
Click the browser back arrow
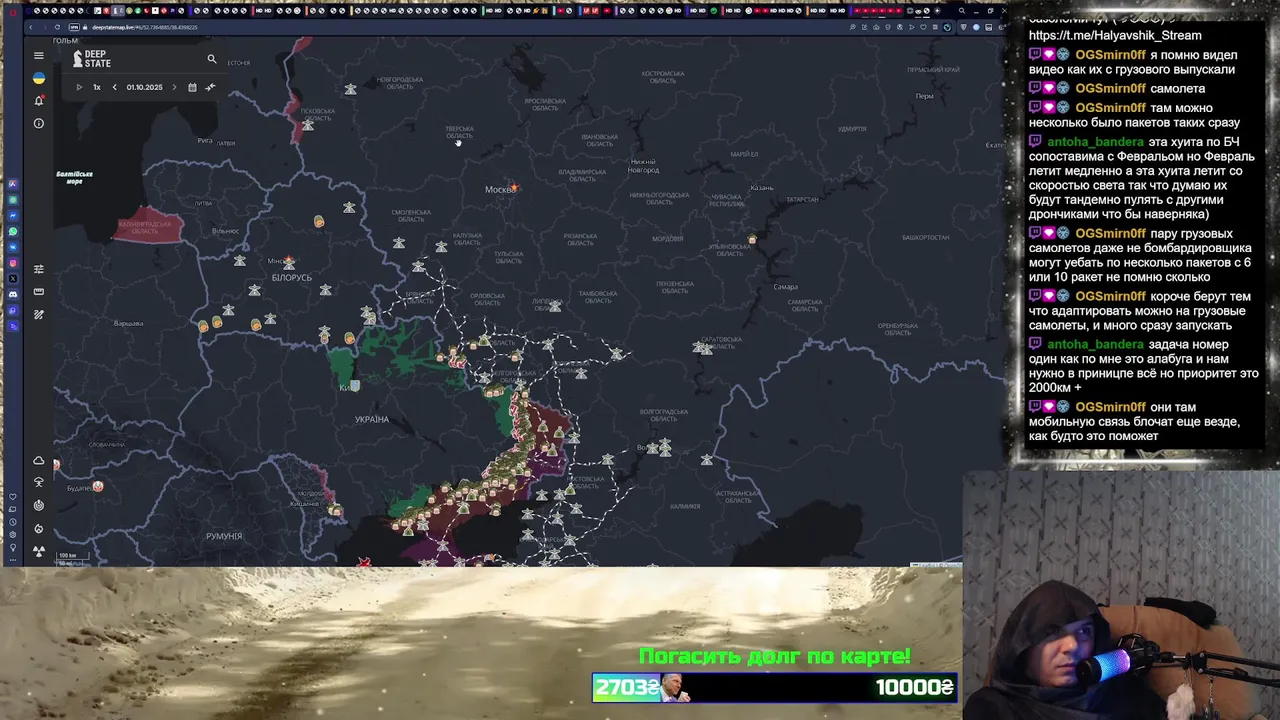[31, 27]
